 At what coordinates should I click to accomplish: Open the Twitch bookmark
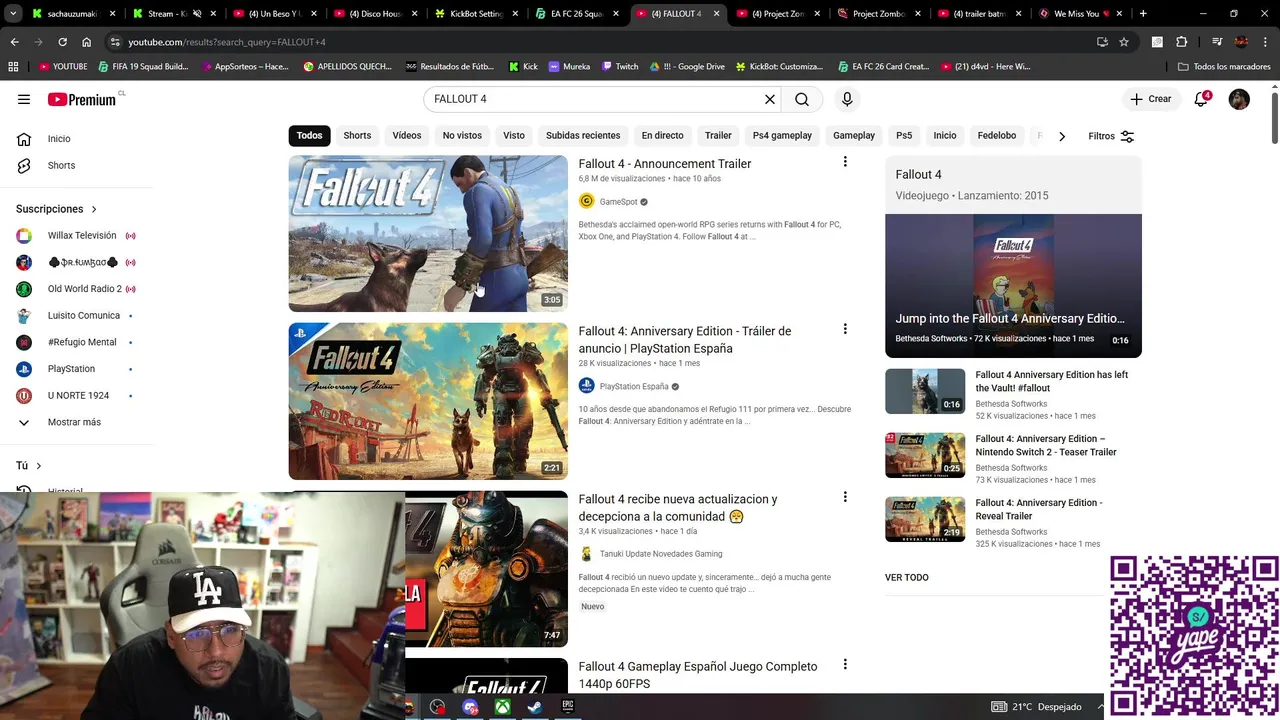[620, 66]
